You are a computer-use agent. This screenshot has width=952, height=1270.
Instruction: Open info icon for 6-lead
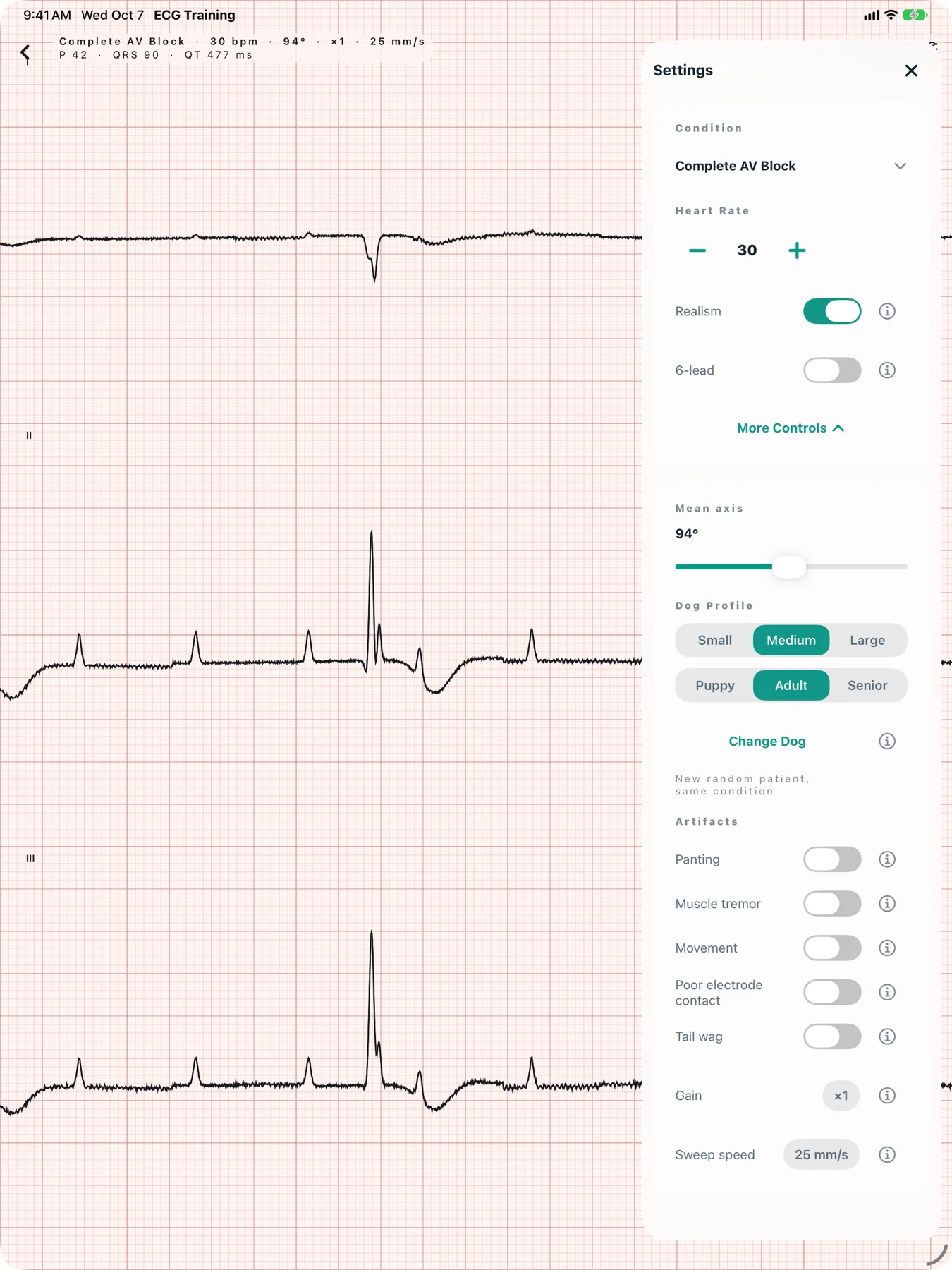point(887,370)
